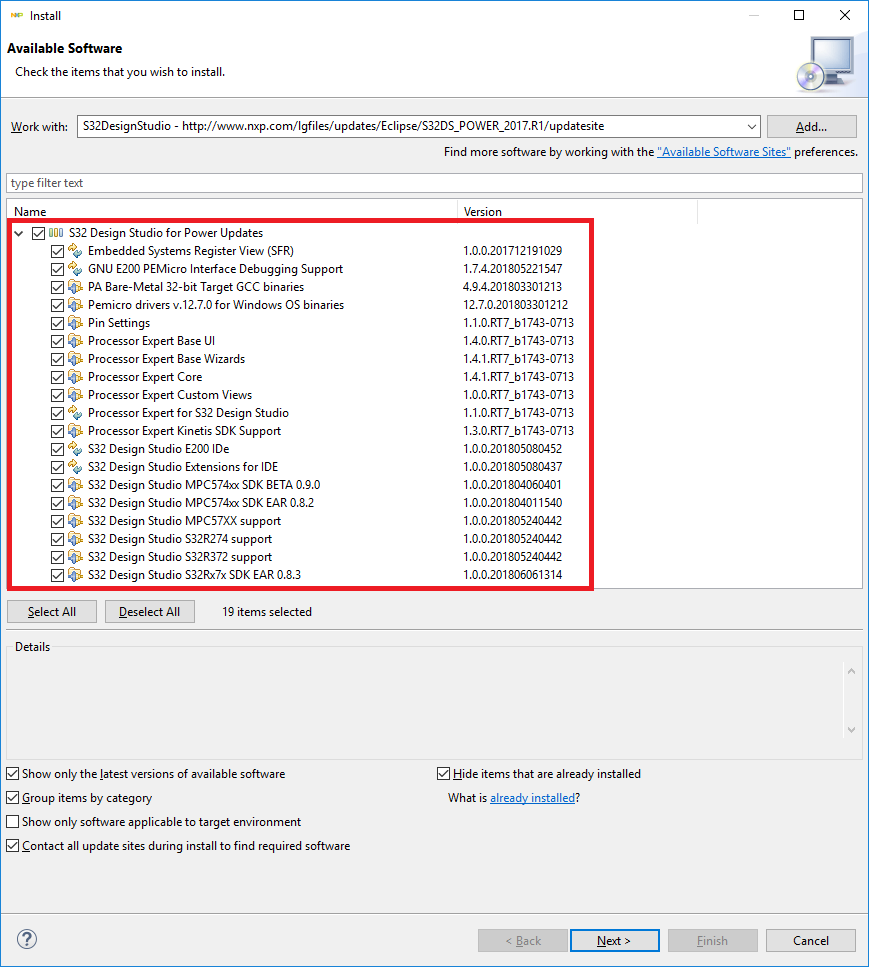Open the help question mark icon
This screenshot has height=967, width=869.
pyautogui.click(x=27, y=939)
